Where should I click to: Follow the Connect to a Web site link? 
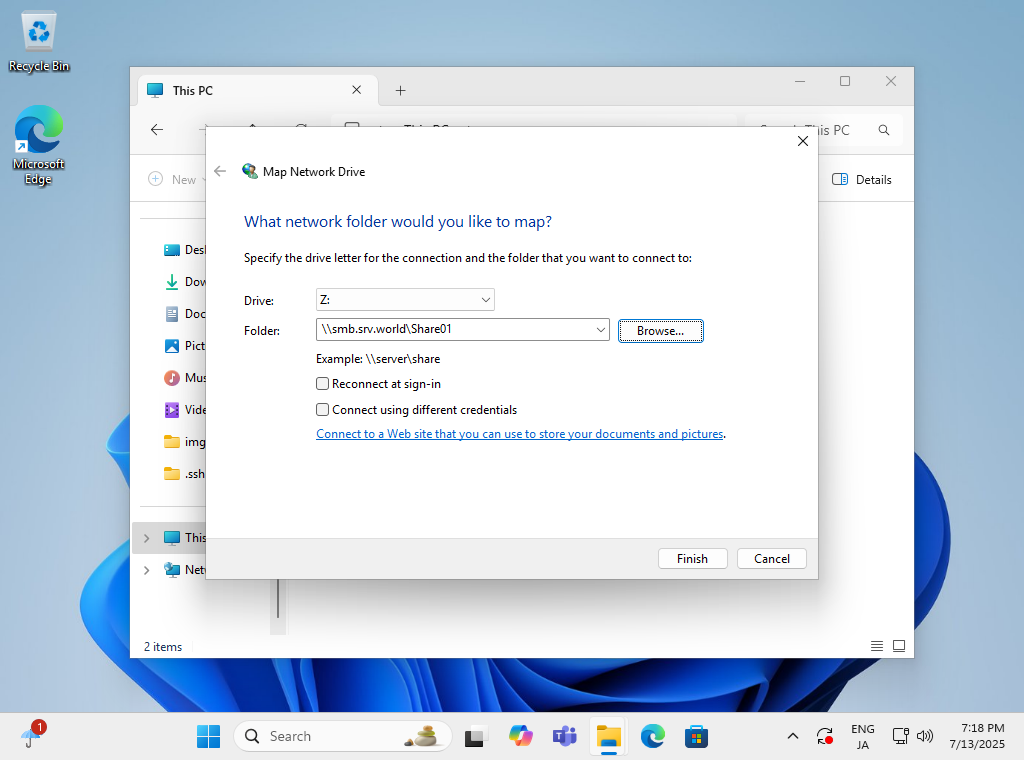tap(519, 433)
